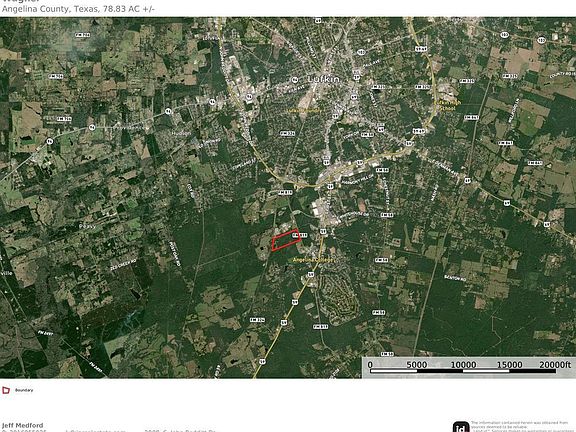Click the Angelina County, Texas acreage subtitle

(78, 9)
